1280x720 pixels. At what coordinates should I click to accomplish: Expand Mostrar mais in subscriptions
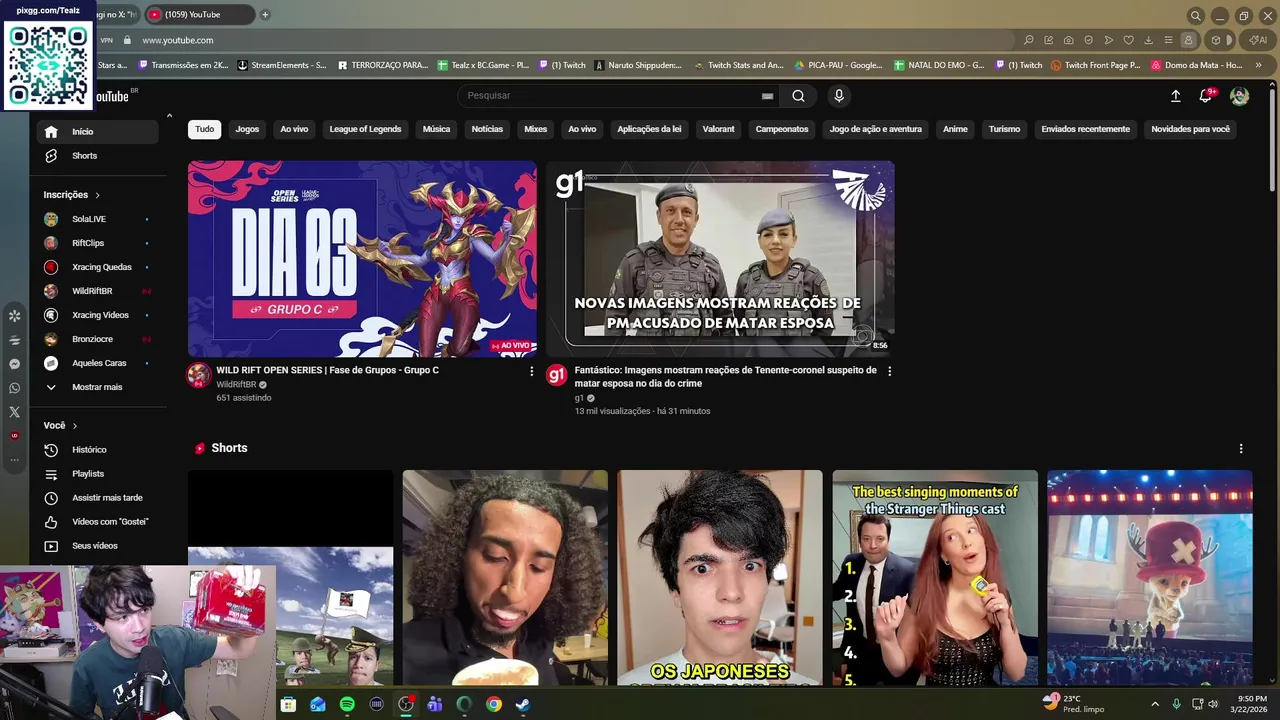point(98,387)
